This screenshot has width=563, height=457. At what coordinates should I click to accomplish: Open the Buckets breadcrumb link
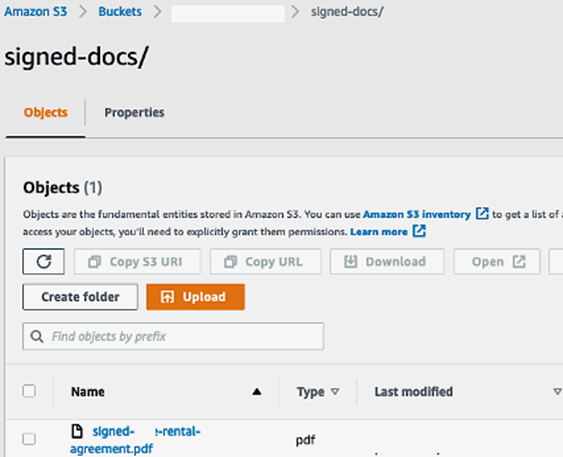[120, 11]
